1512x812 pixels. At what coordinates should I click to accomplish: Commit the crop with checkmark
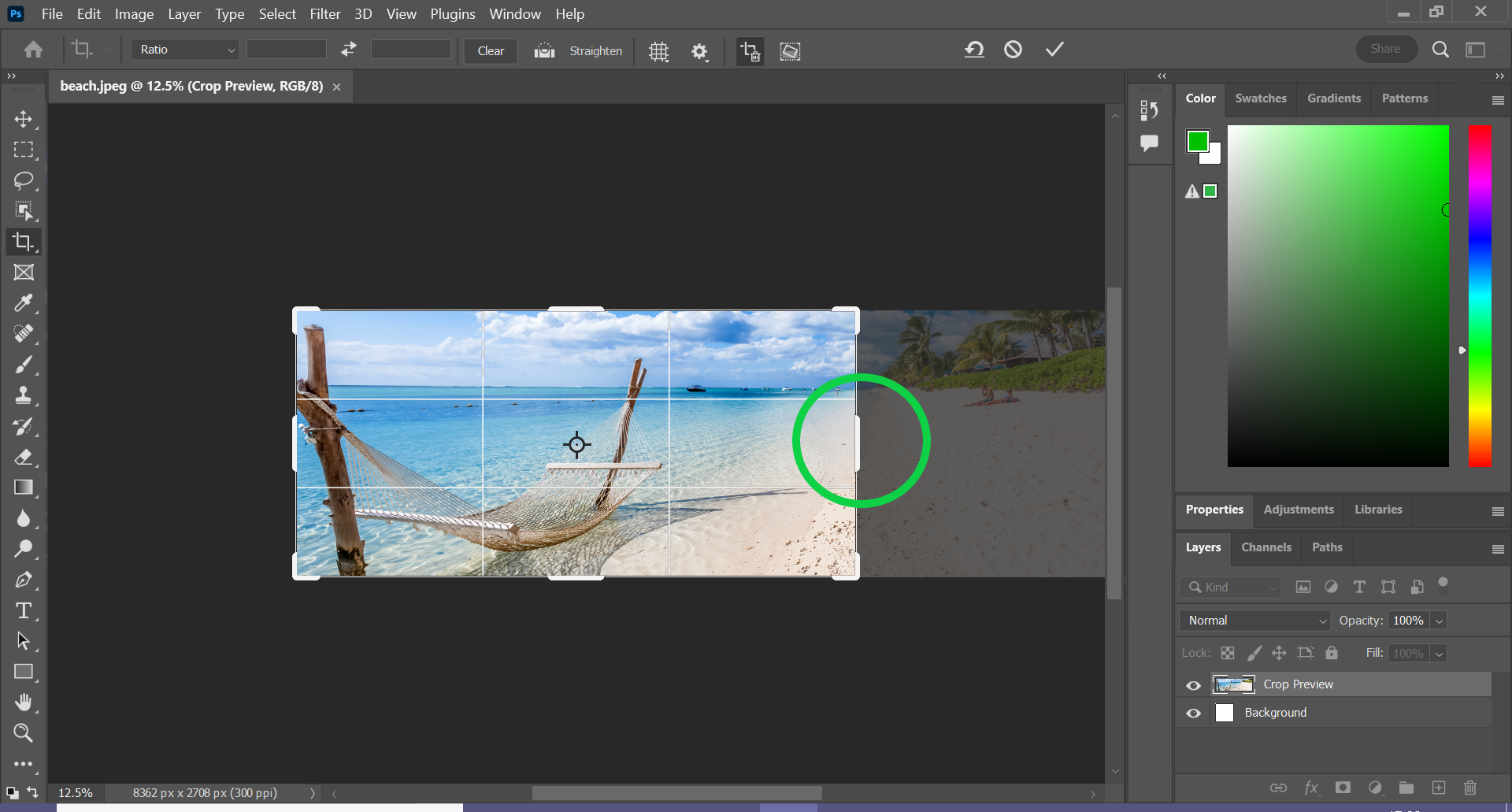pyautogui.click(x=1054, y=50)
